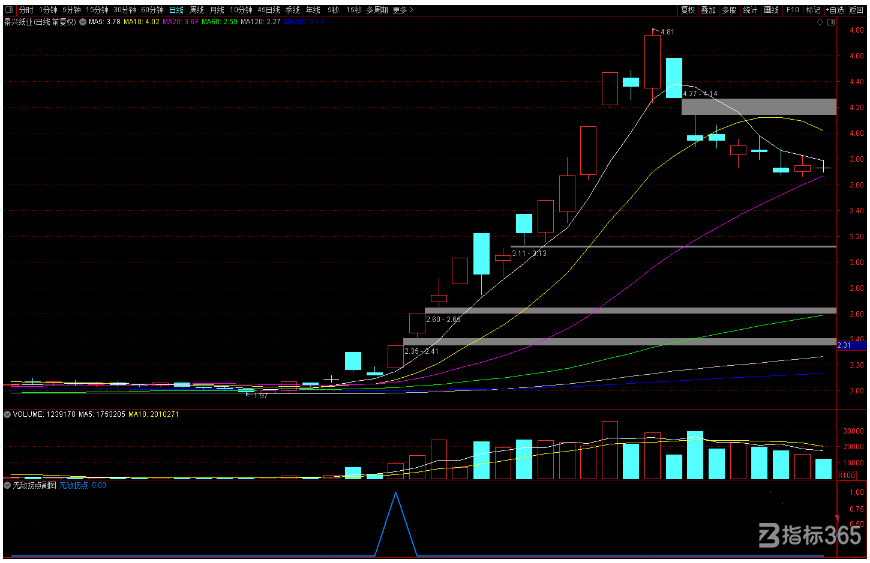870x563 pixels.
Task: Click the blue MA250: 2.13 label
Action: [x=304, y=22]
